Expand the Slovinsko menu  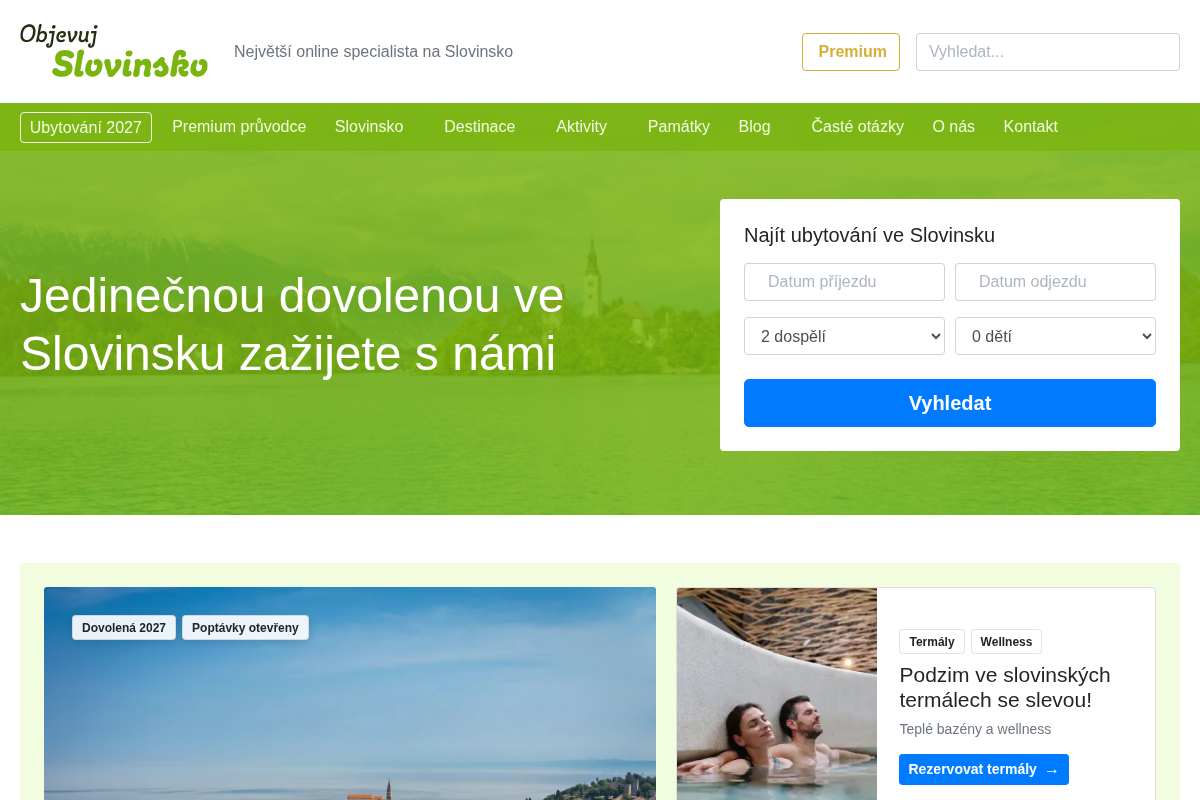(x=369, y=126)
